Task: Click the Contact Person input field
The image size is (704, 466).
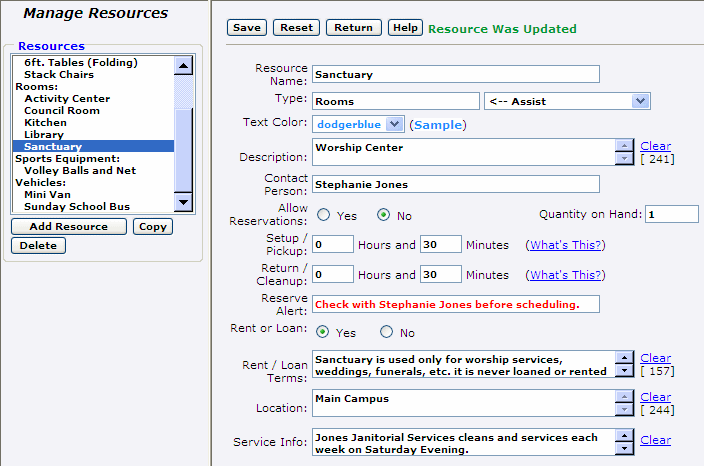Action: click(455, 184)
